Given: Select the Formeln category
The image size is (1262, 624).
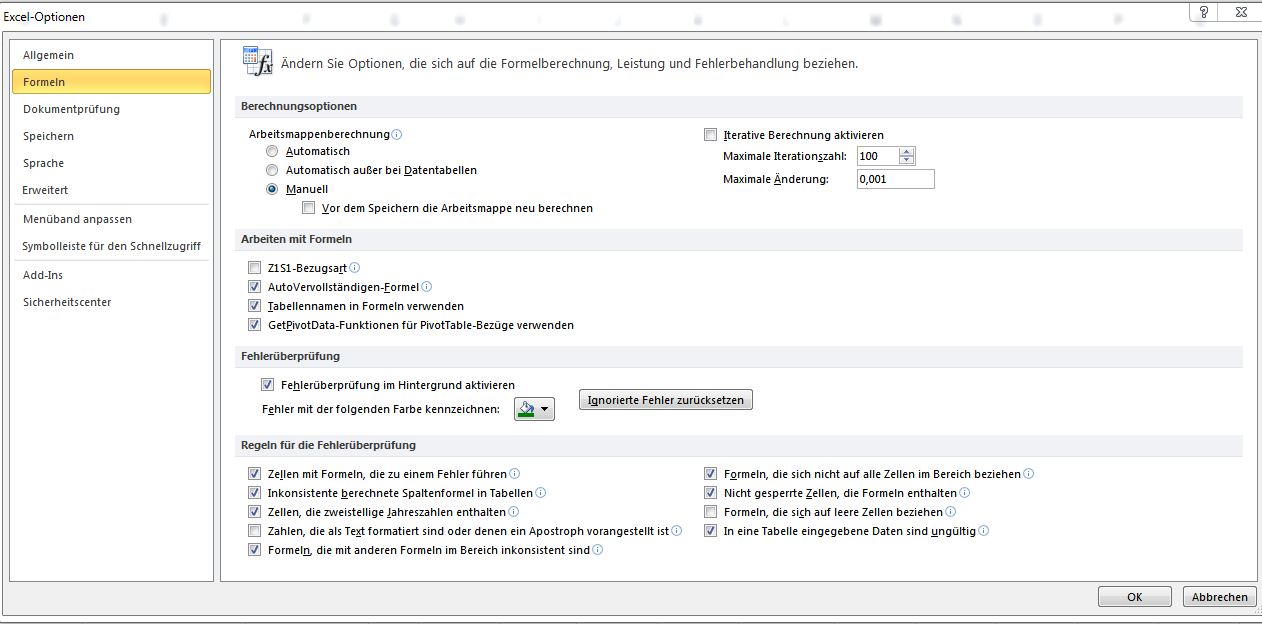Looking at the screenshot, I should (111, 82).
